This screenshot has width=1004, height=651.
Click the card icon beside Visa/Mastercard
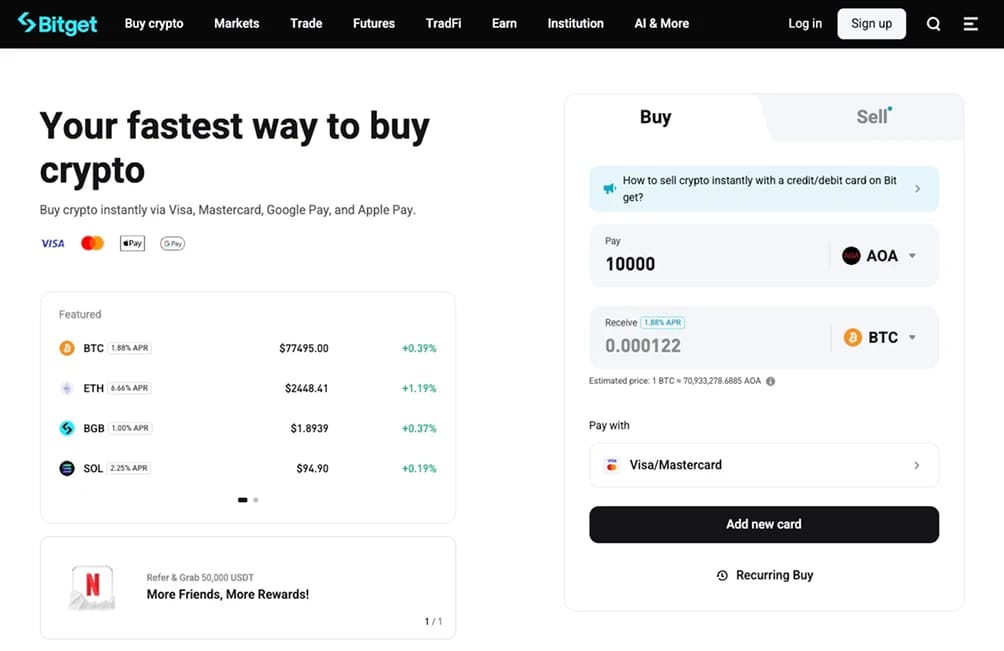611,465
